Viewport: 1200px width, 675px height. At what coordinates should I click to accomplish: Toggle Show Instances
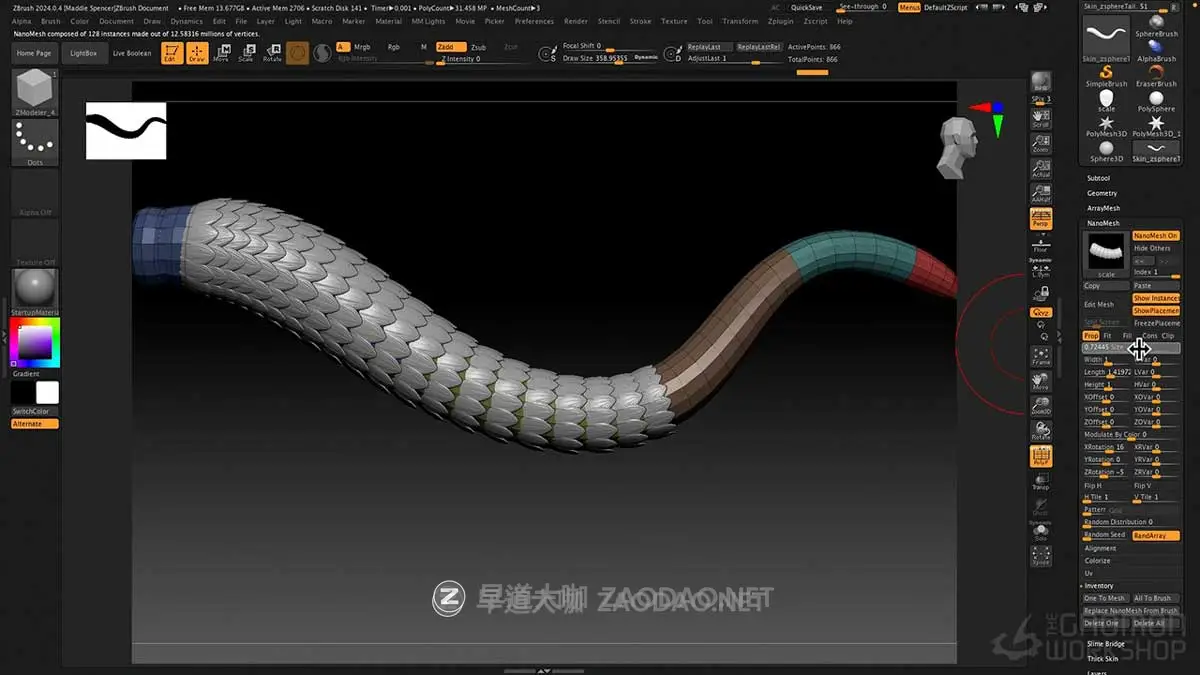pos(1156,298)
